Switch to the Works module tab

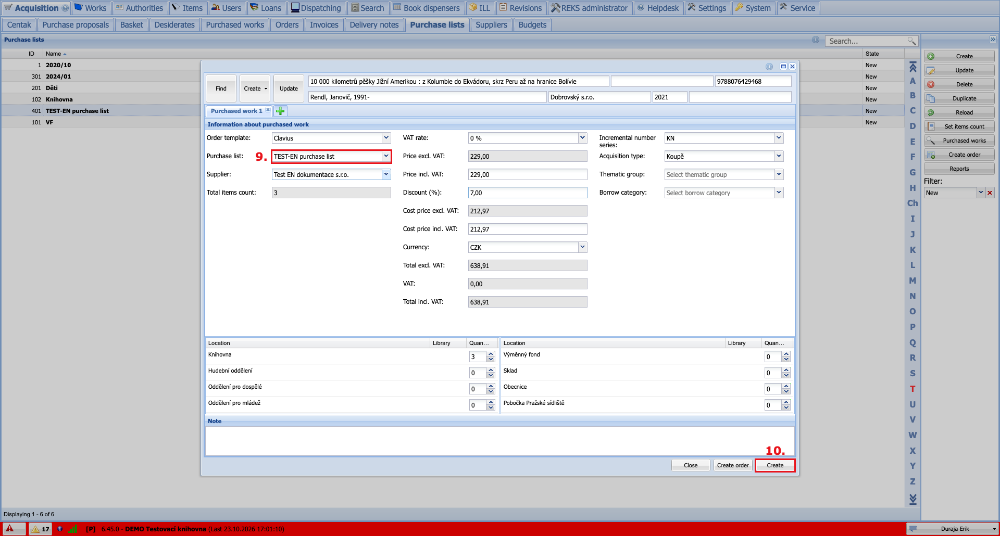(x=90, y=8)
